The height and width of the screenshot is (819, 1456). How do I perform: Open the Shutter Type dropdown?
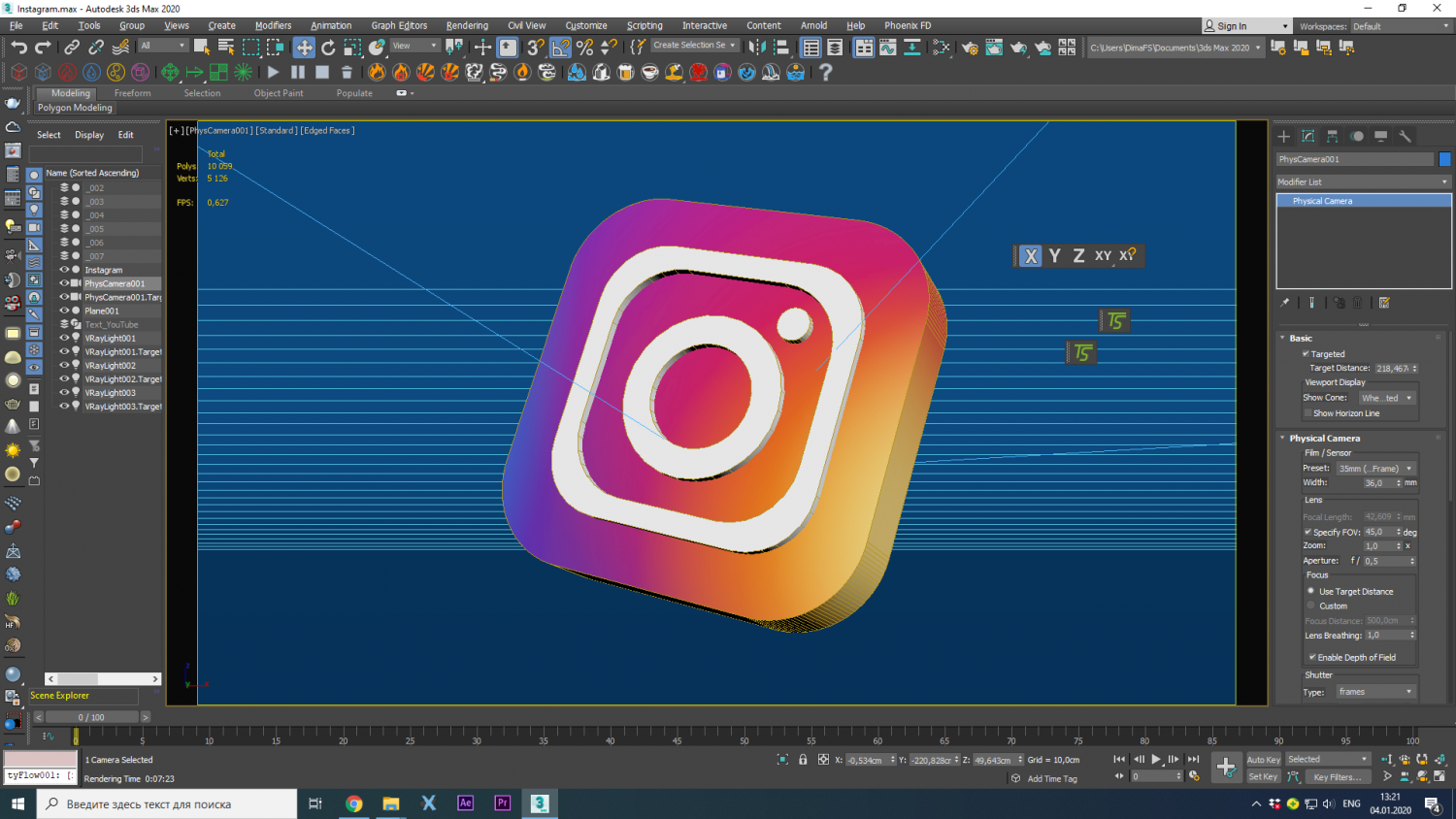1375,692
